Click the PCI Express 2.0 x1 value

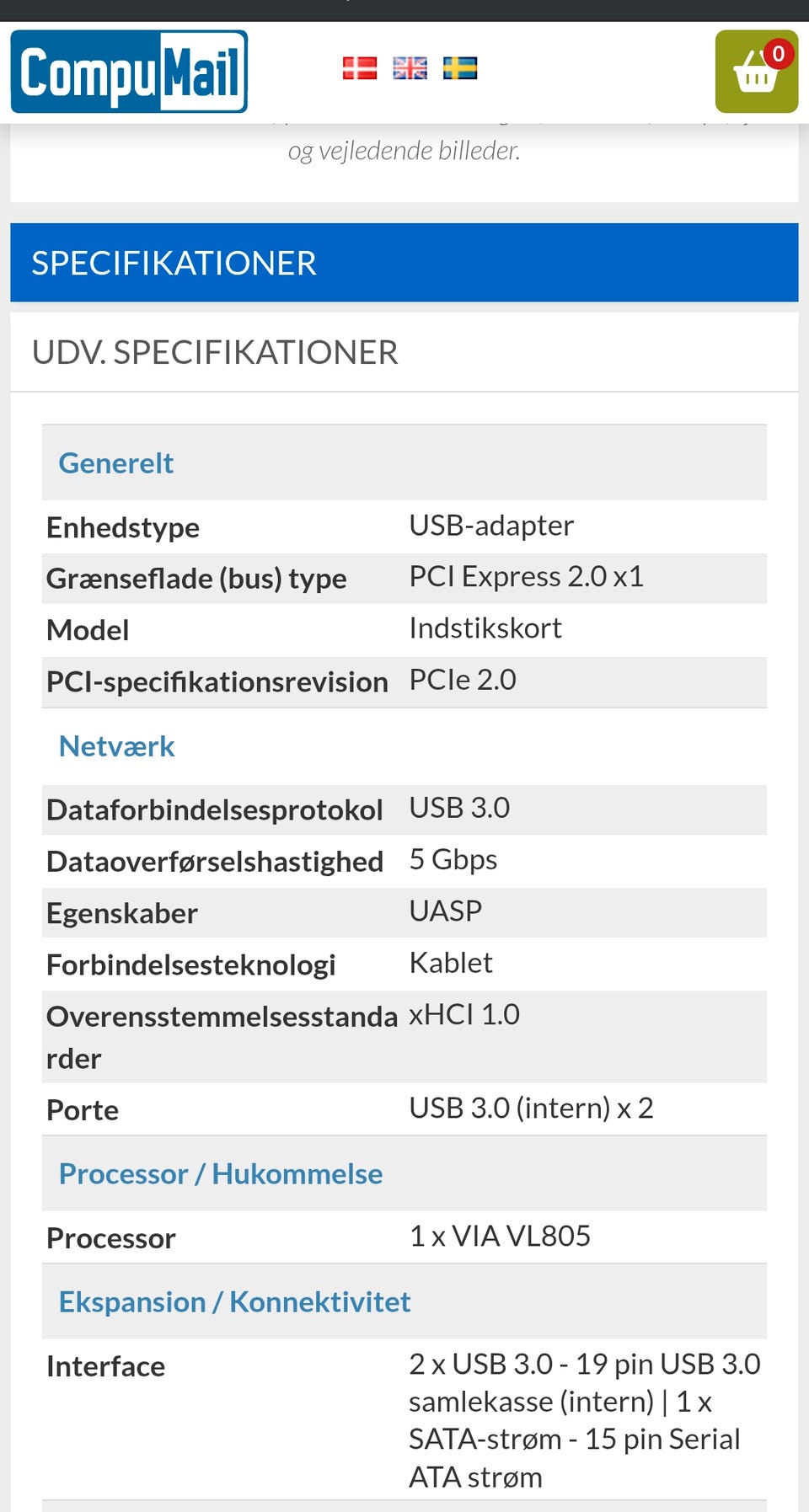(526, 577)
